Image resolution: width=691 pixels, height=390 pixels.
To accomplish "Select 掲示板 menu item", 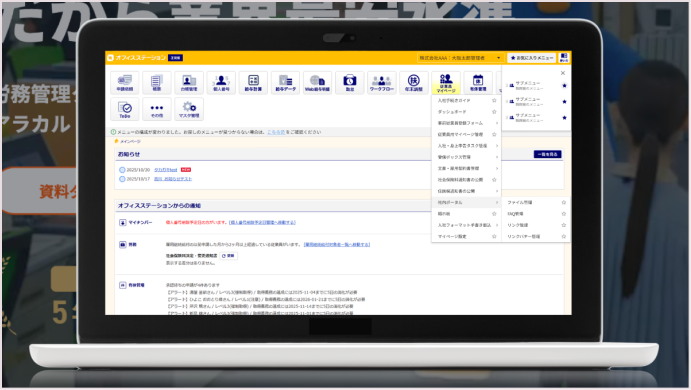I will (444, 214).
